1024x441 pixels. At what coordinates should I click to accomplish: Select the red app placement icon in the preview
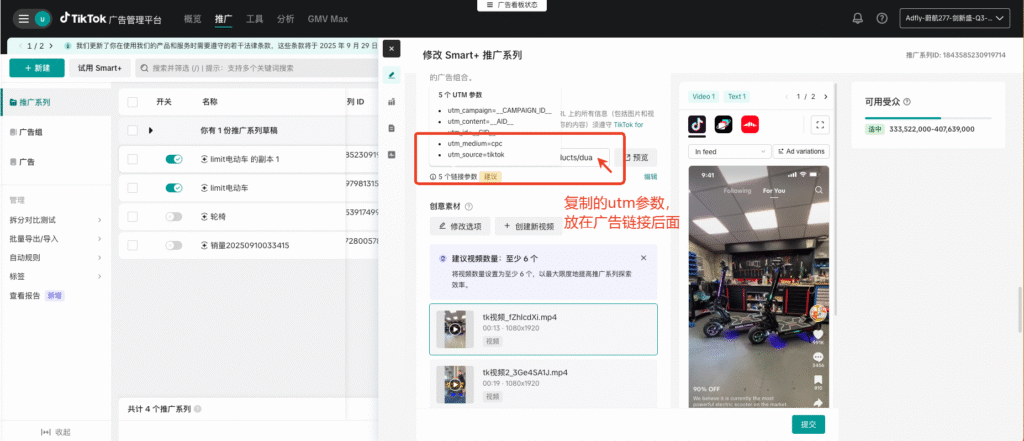click(750, 124)
